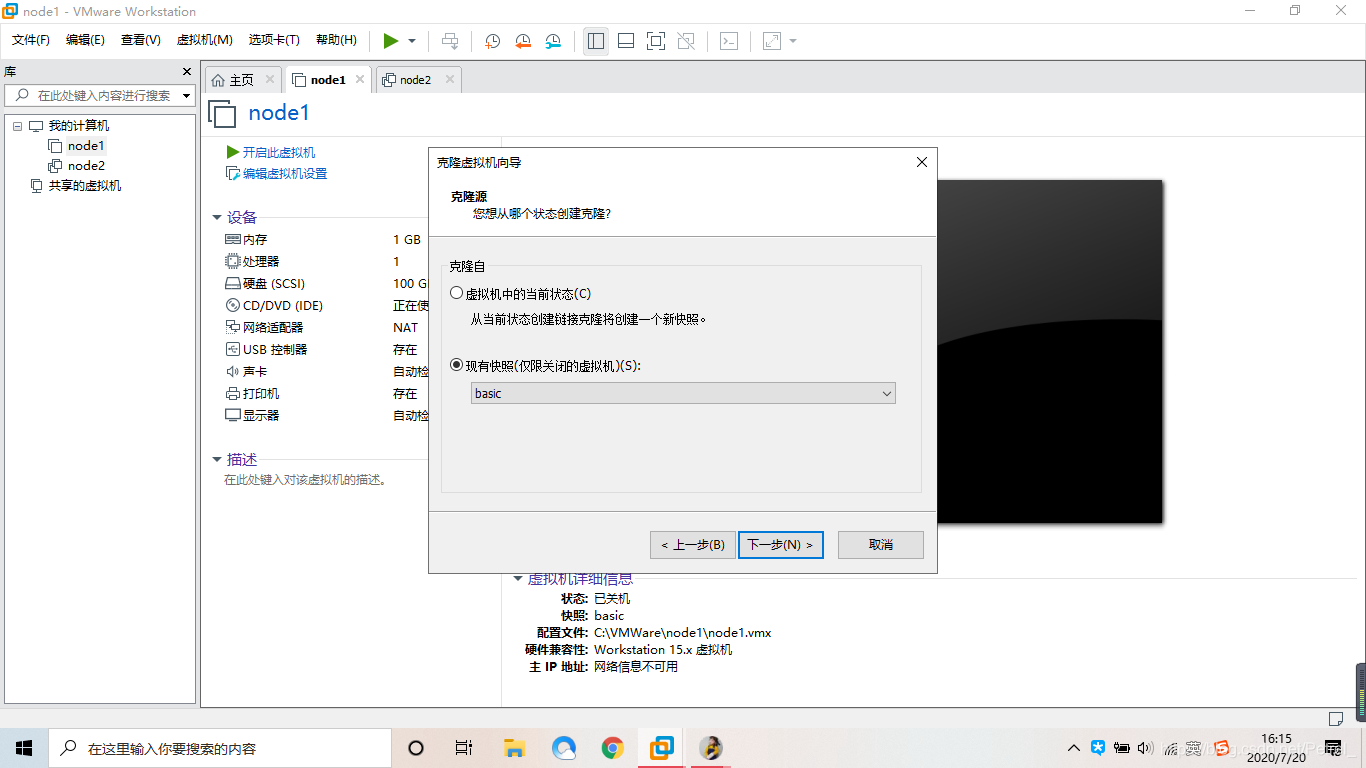Select node2 in the library tree

tap(86, 166)
